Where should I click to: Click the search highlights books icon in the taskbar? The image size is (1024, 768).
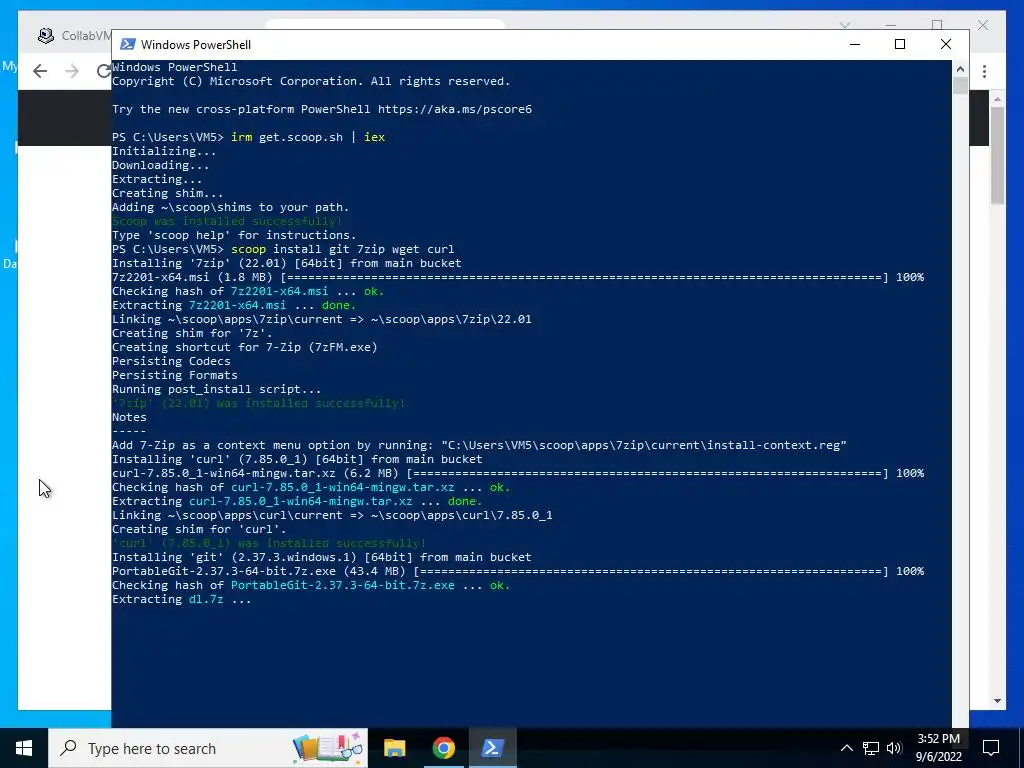coord(328,748)
